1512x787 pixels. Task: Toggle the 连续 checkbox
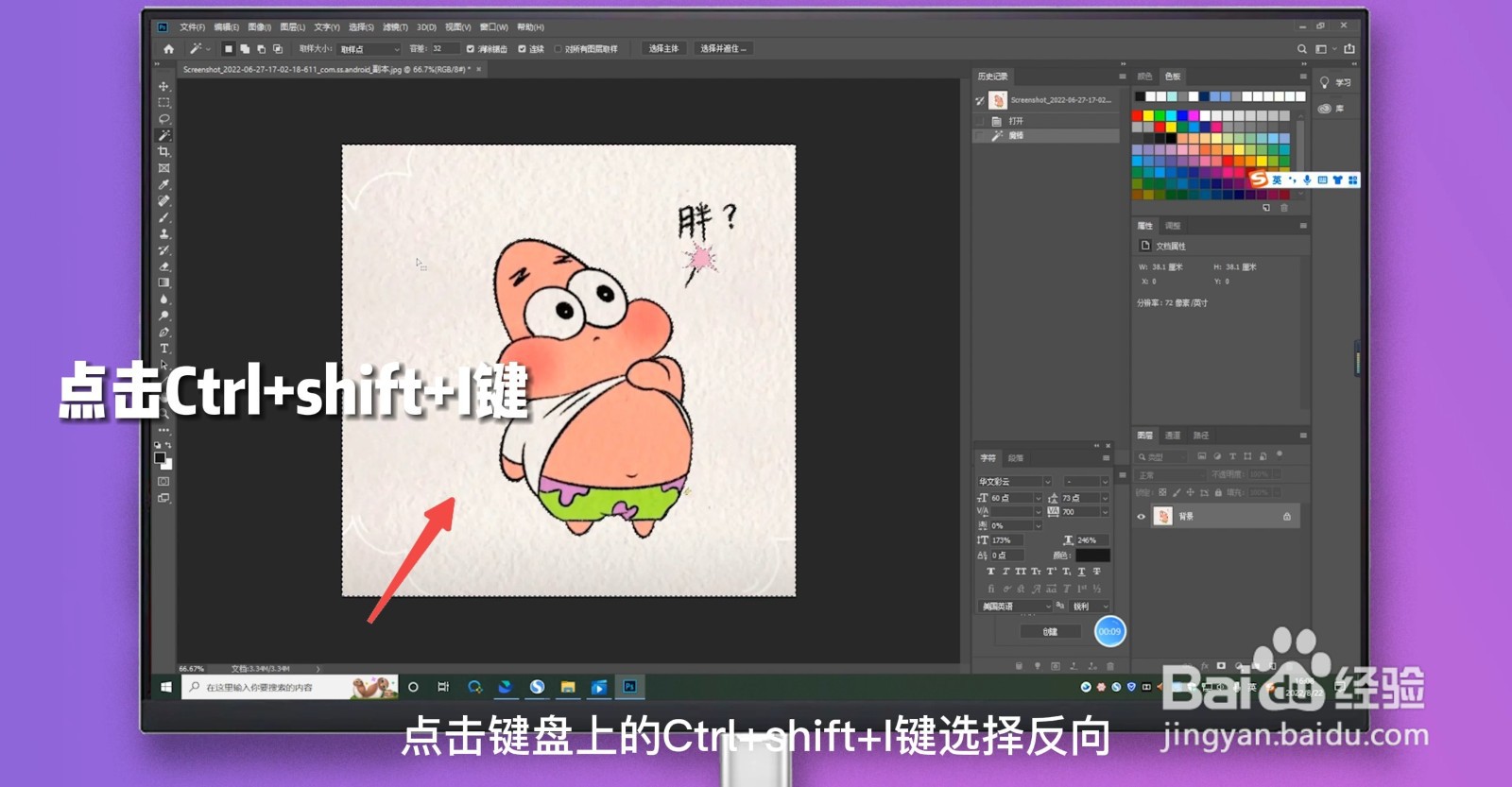click(x=522, y=49)
